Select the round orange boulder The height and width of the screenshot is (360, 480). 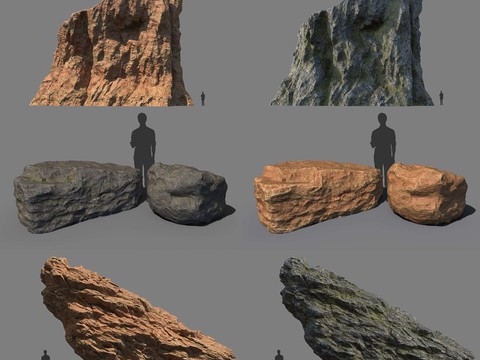pyautogui.click(x=427, y=193)
